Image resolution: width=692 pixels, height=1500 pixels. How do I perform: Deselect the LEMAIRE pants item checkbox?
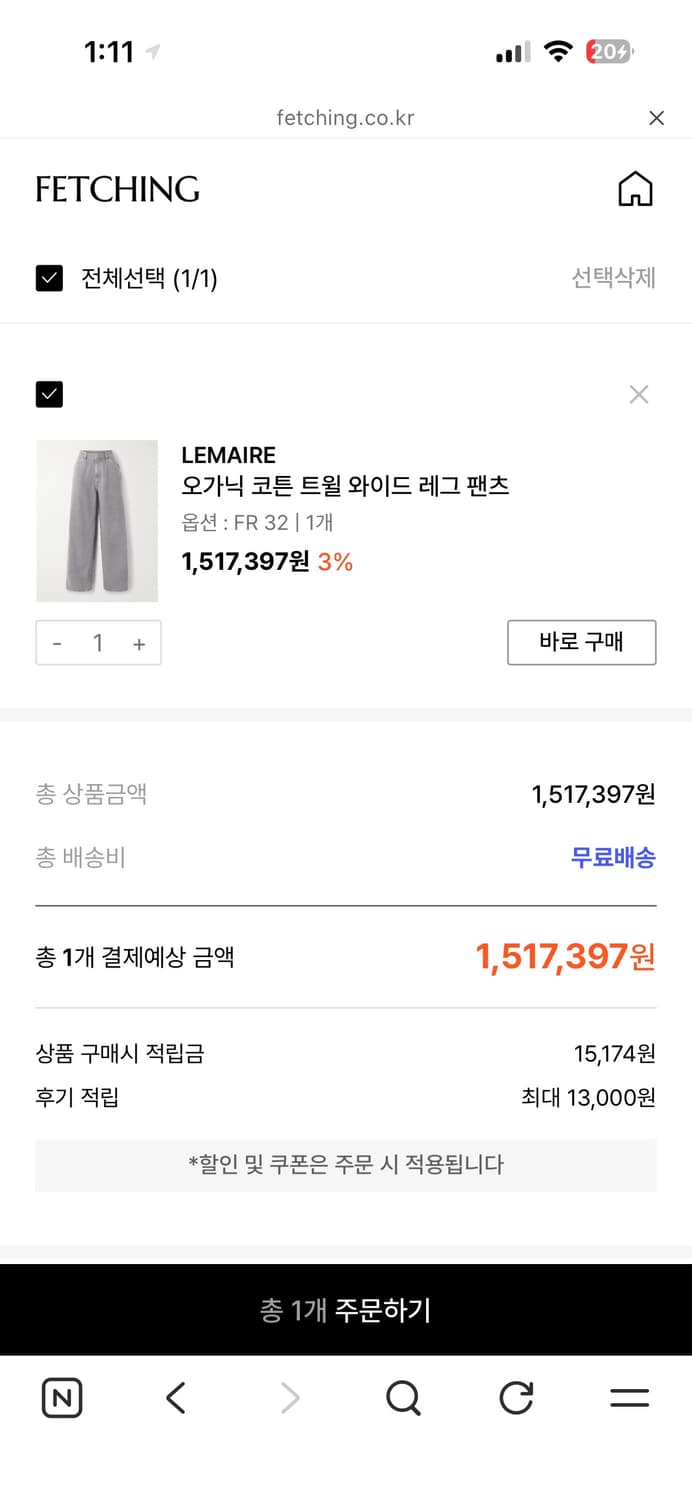pos(49,394)
